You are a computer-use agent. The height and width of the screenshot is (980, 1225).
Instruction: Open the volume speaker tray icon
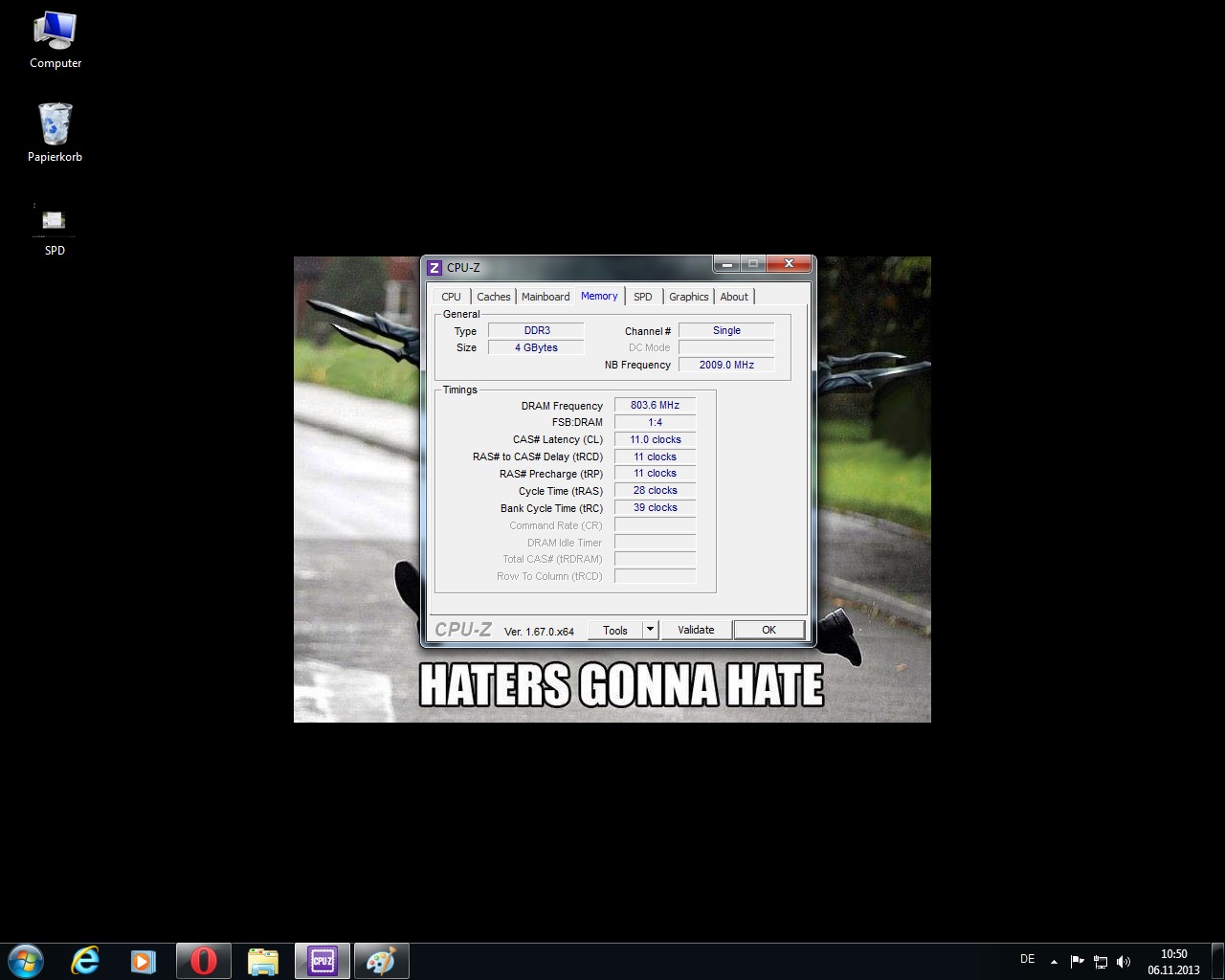click(1124, 961)
